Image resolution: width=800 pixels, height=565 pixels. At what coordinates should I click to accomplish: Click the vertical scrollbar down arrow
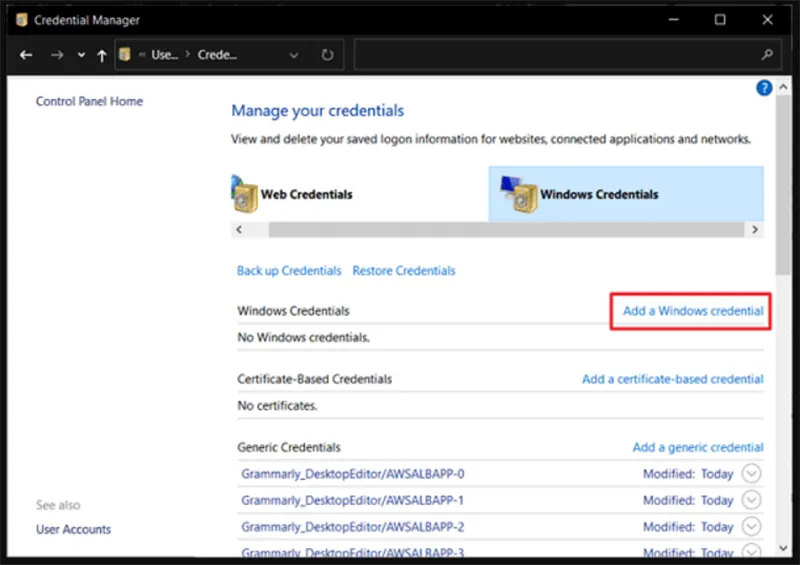[x=783, y=548]
